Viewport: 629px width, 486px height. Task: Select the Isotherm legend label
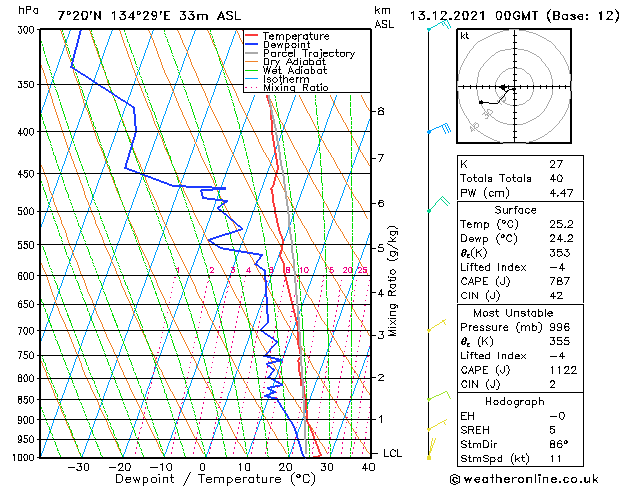tap(286, 79)
